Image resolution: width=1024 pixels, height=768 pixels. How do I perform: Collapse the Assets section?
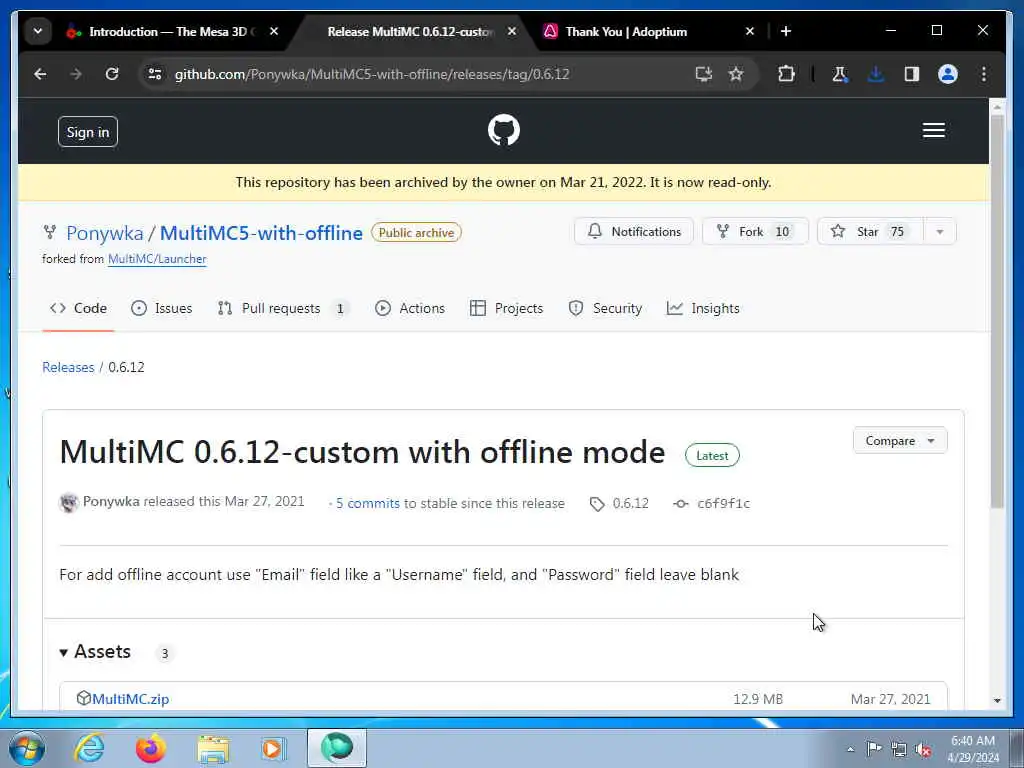click(x=95, y=652)
